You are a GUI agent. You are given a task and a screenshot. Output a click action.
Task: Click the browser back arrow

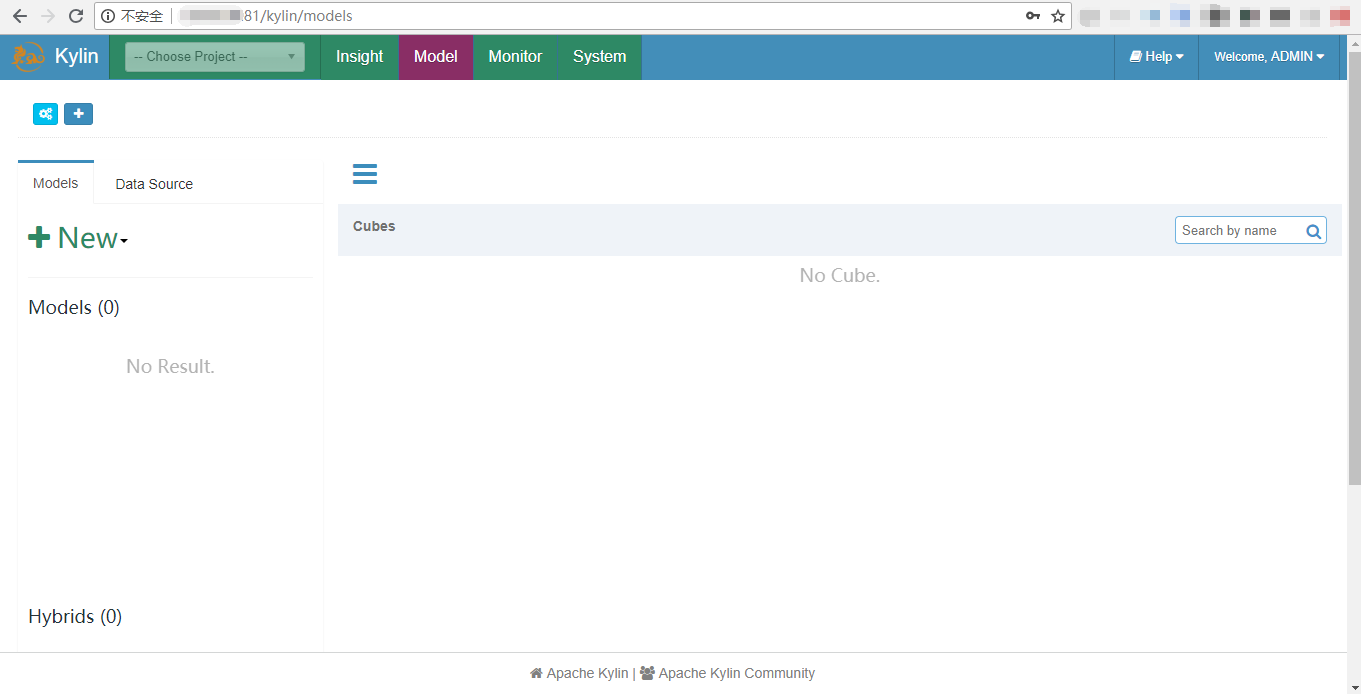20,16
